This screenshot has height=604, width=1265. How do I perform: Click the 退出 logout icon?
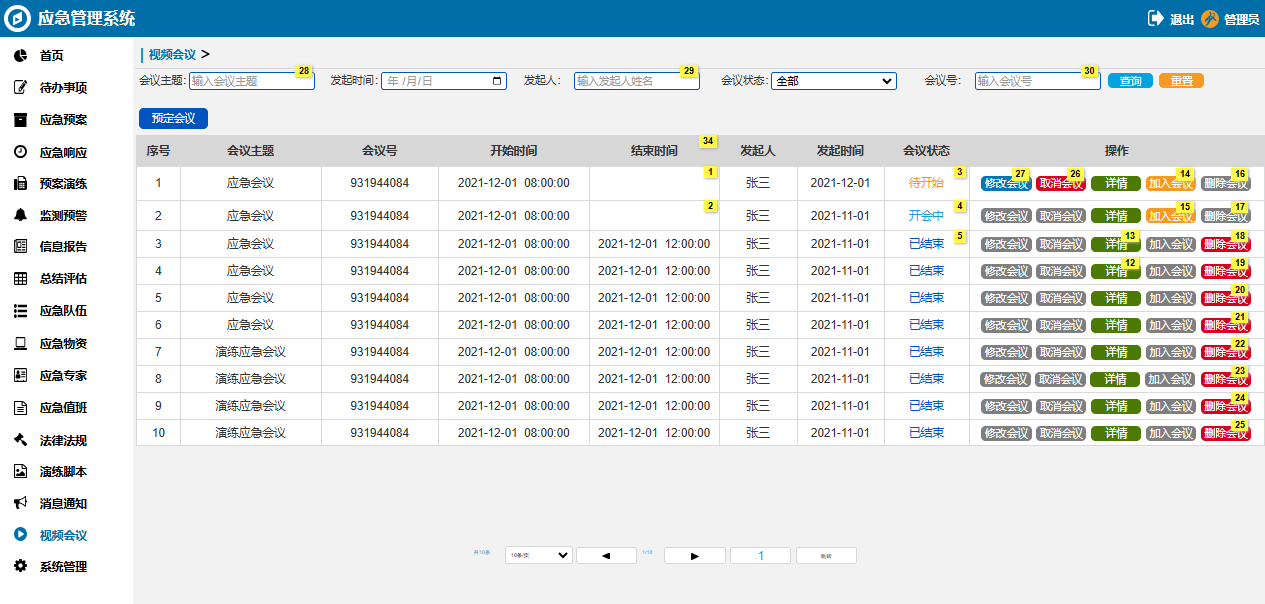[x=1156, y=18]
